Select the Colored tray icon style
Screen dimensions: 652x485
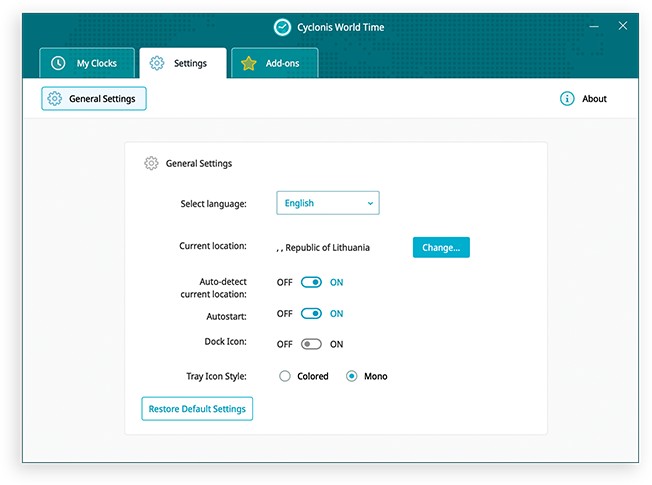click(285, 376)
